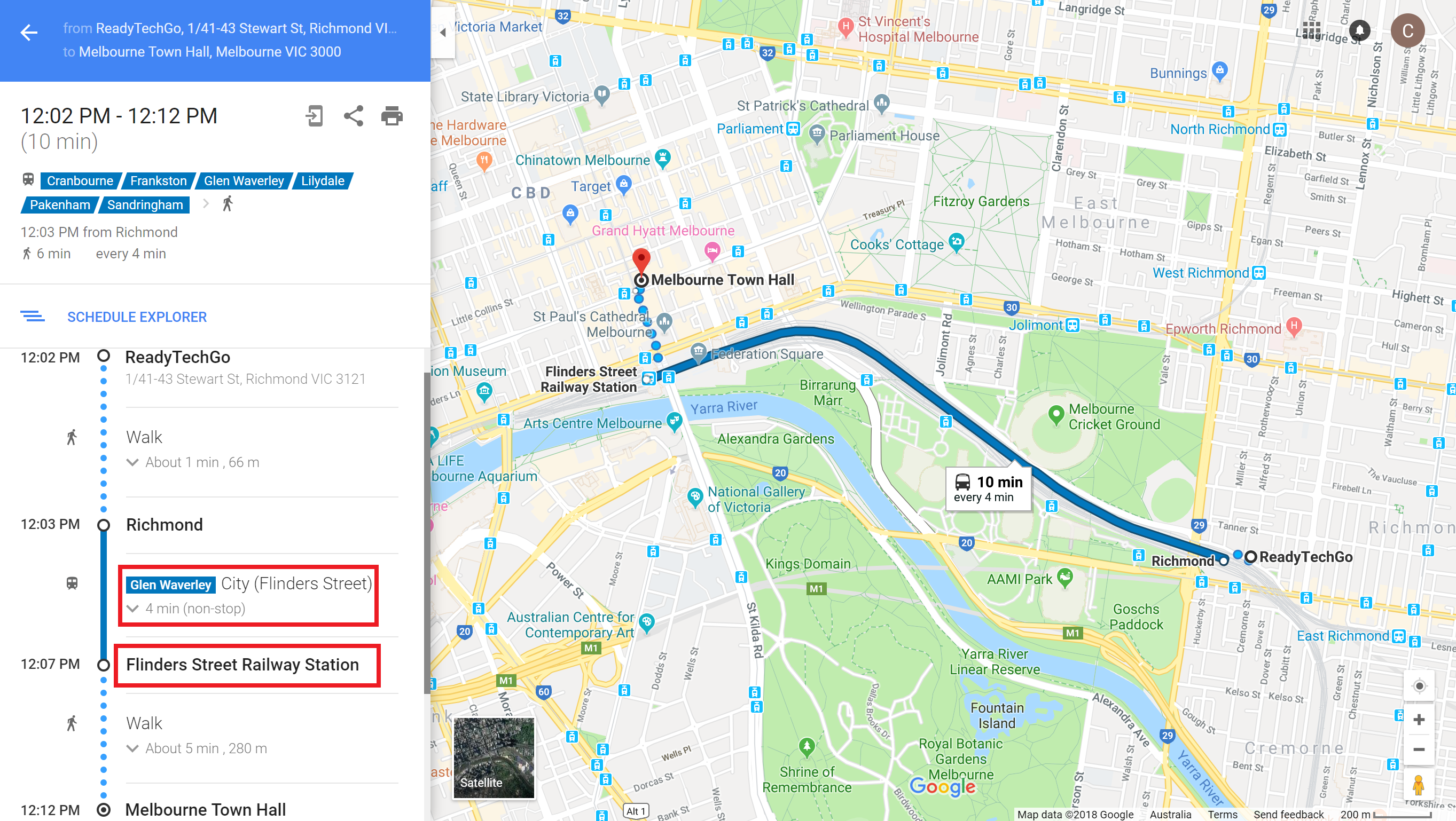The image size is (1456, 821).
Task: Collapse the side panel with arrow toggle
Action: (x=443, y=32)
